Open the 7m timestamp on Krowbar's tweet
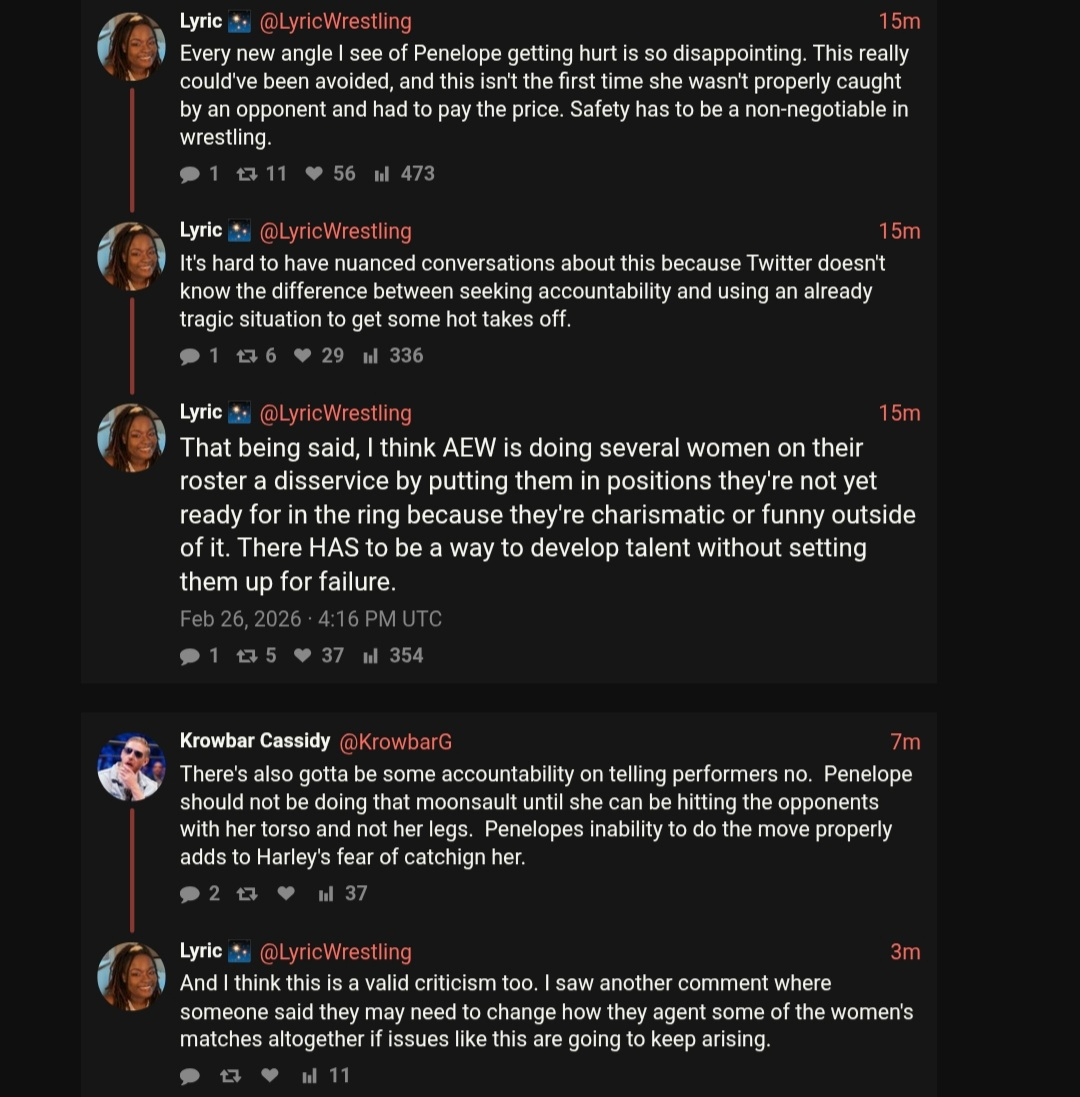 click(x=904, y=742)
